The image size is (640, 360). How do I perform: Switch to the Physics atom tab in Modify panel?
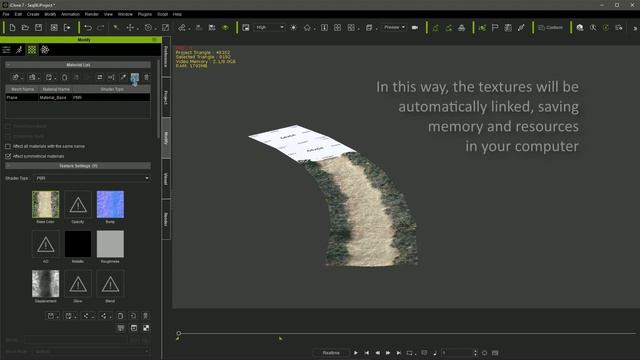[x=45, y=50]
